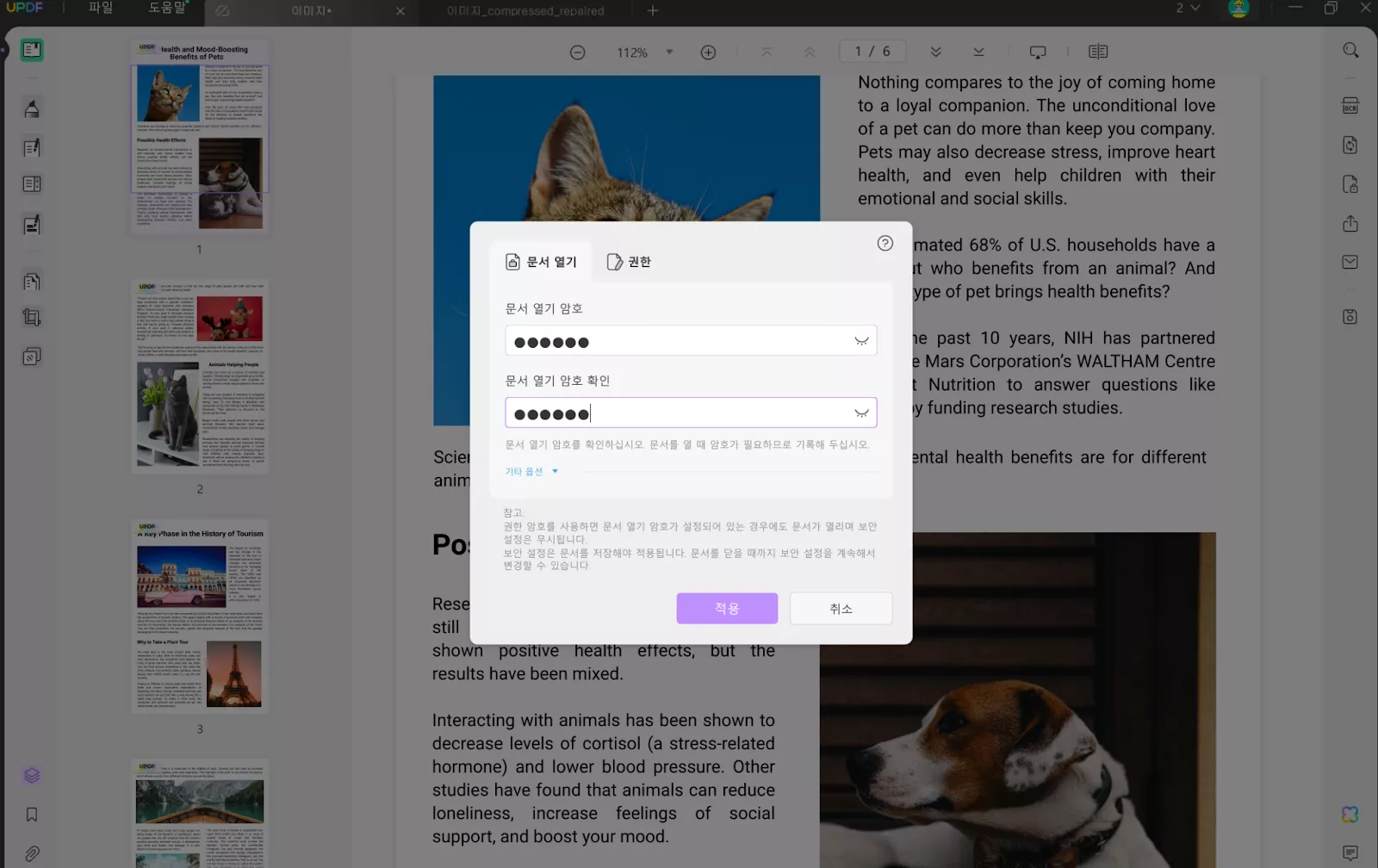The height and width of the screenshot is (868, 1378).
Task: Click the Search magnifier icon
Action: click(x=1350, y=51)
